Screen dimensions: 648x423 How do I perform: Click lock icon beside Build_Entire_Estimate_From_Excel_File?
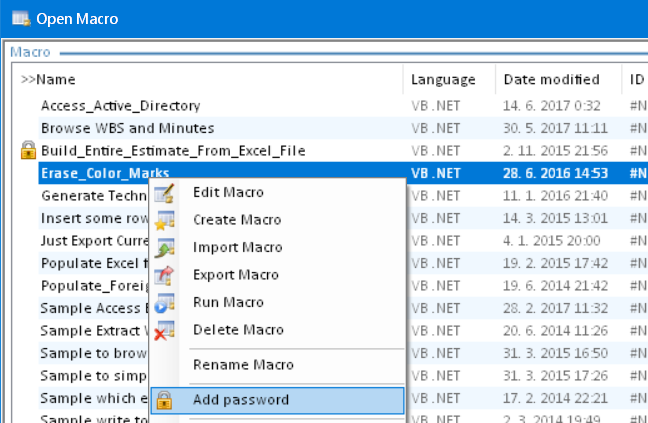27,150
